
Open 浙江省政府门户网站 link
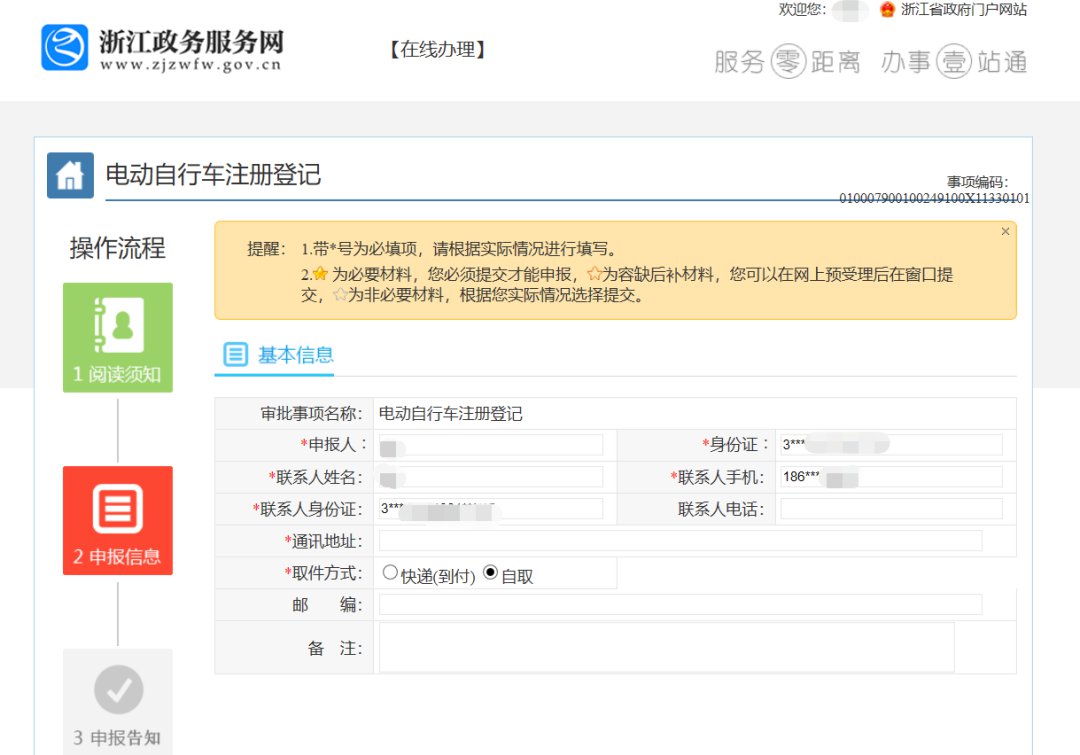pyautogui.click(x=963, y=10)
